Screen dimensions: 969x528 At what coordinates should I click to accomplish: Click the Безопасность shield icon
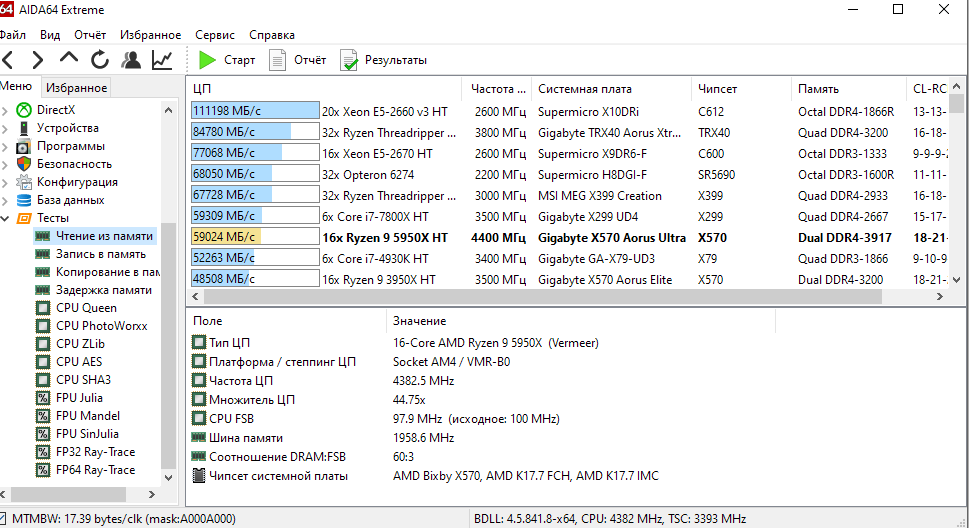pos(24,164)
